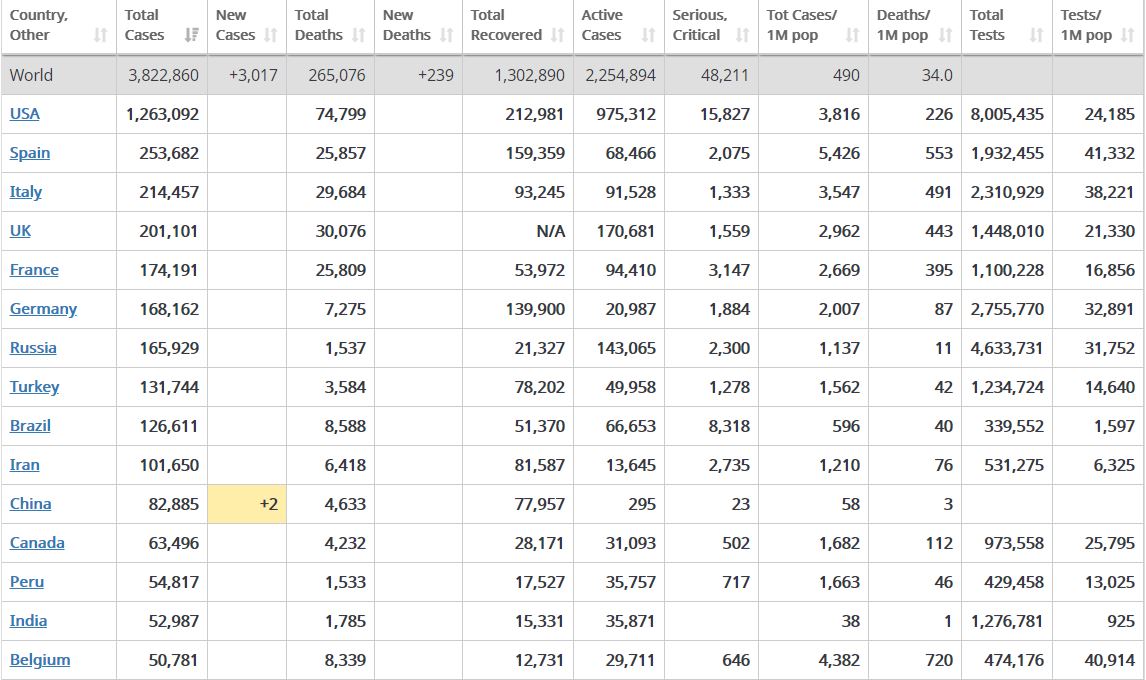
Task: Click the World summary row label
Action: click(x=32, y=75)
